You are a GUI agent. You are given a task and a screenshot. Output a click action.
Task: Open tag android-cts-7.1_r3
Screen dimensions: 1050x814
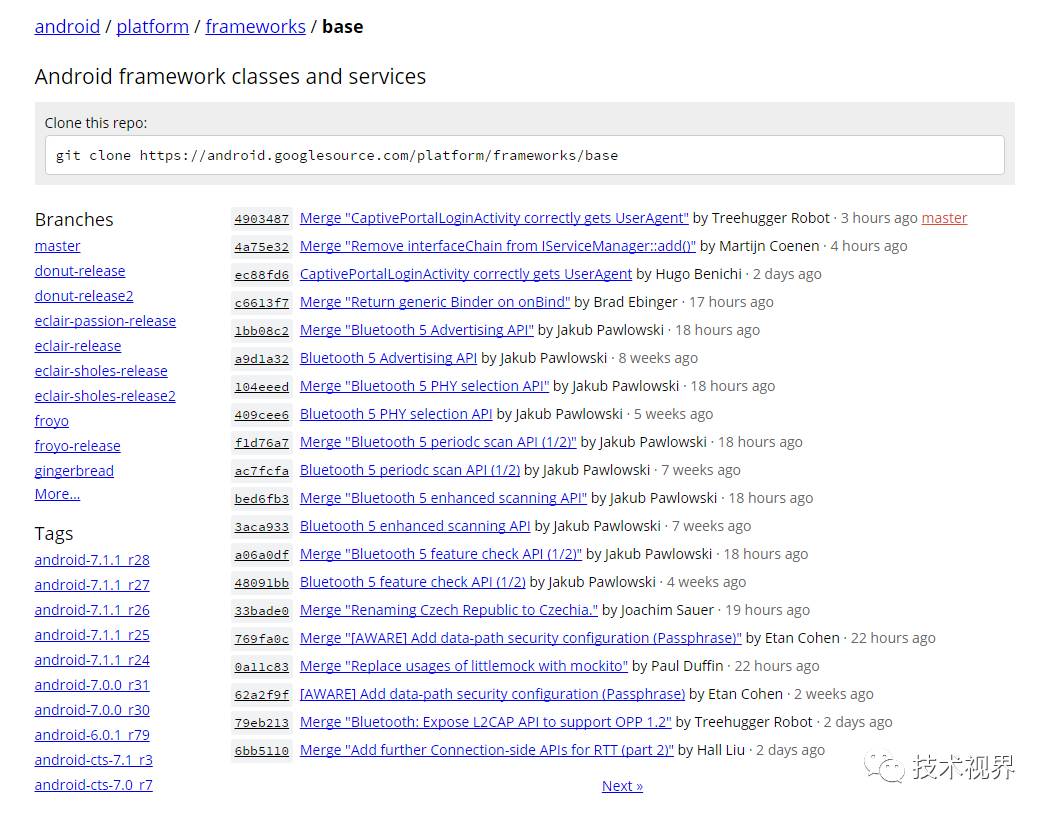[94, 760]
